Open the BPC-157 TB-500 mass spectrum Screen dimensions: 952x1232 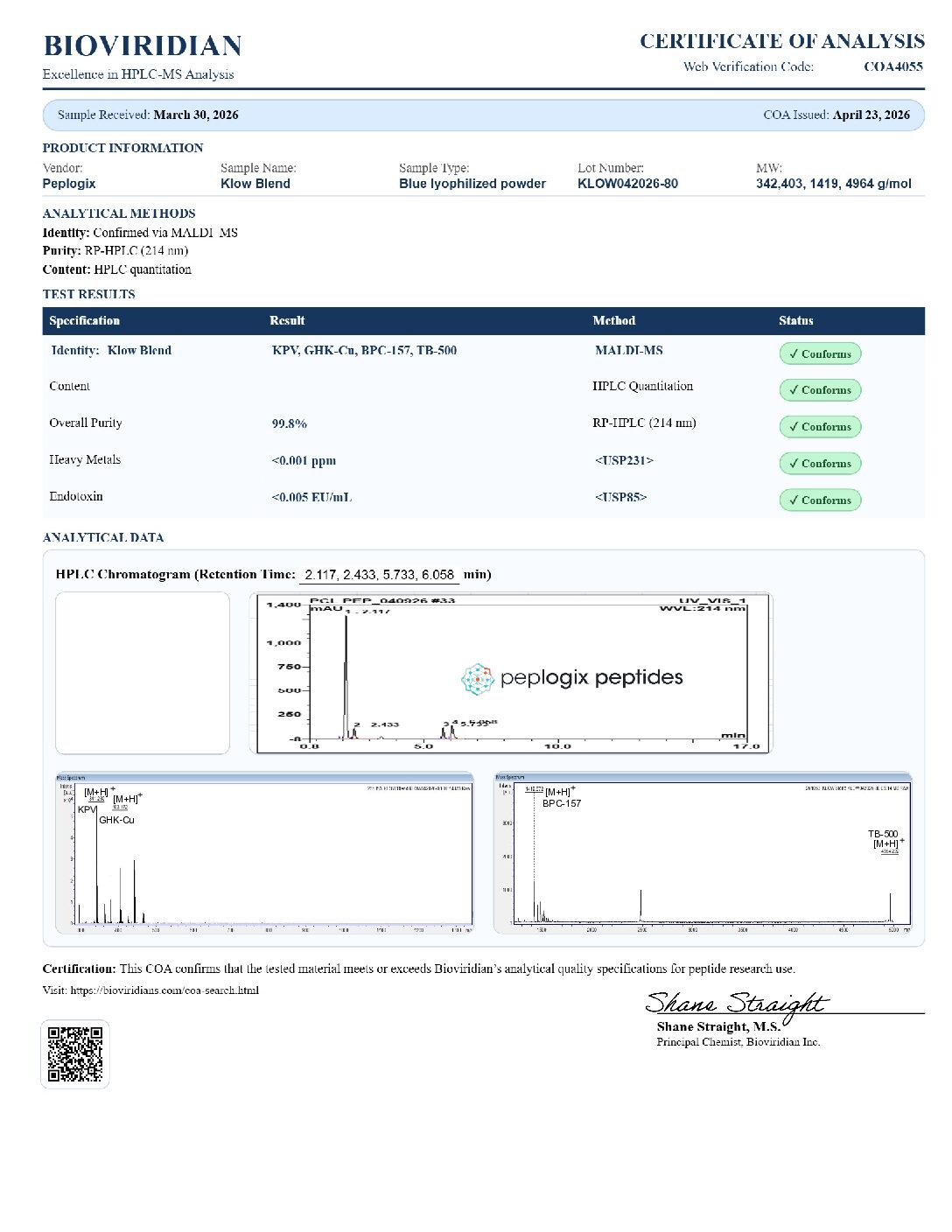[x=703, y=853]
